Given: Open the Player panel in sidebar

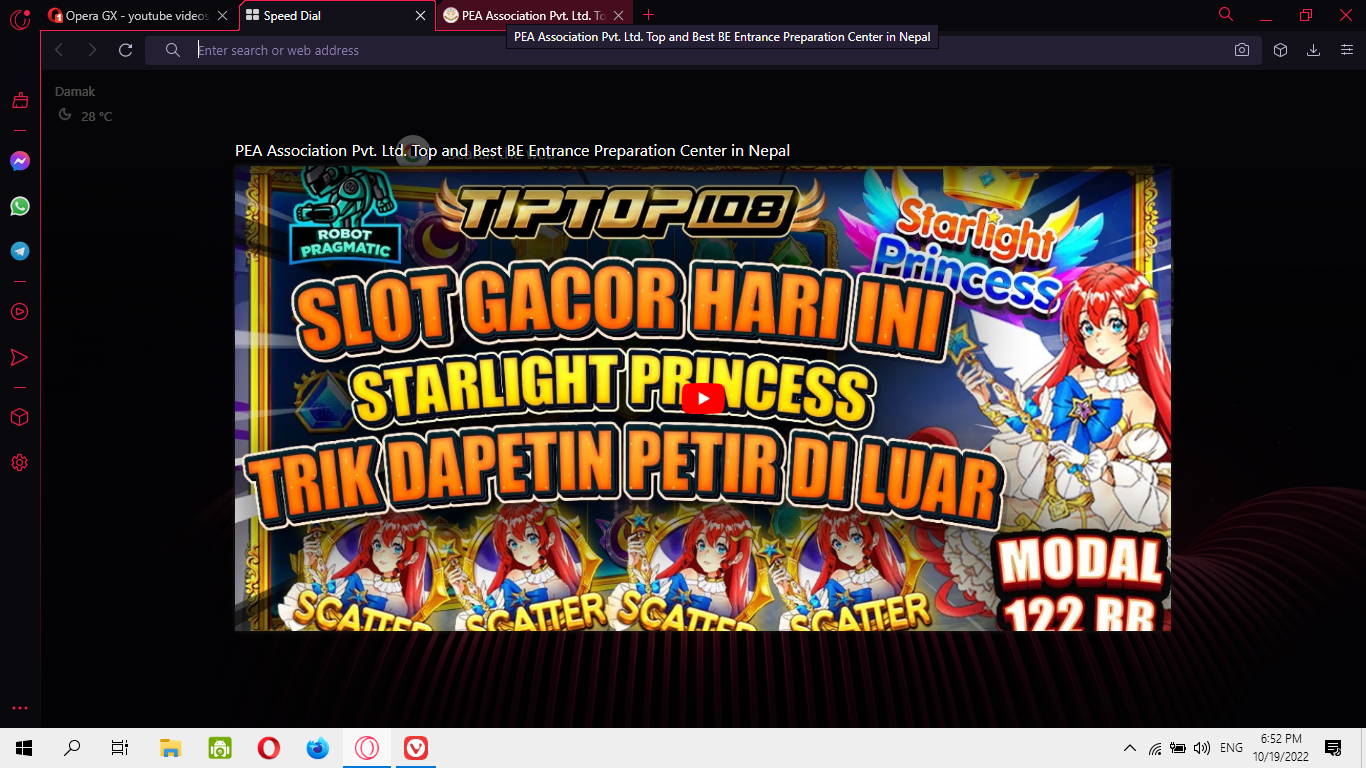Looking at the screenshot, I should (x=20, y=312).
